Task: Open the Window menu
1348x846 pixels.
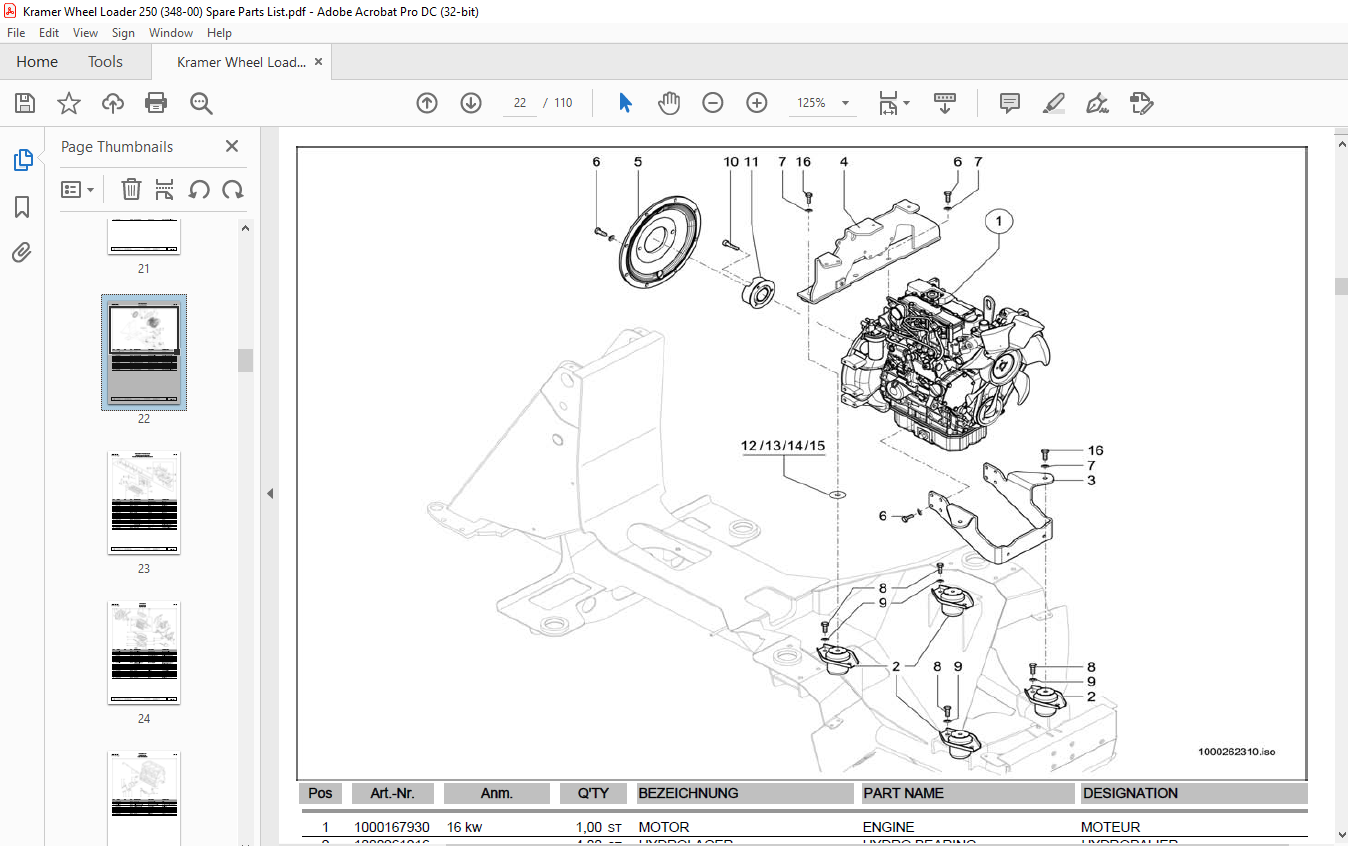Action: 171,33
